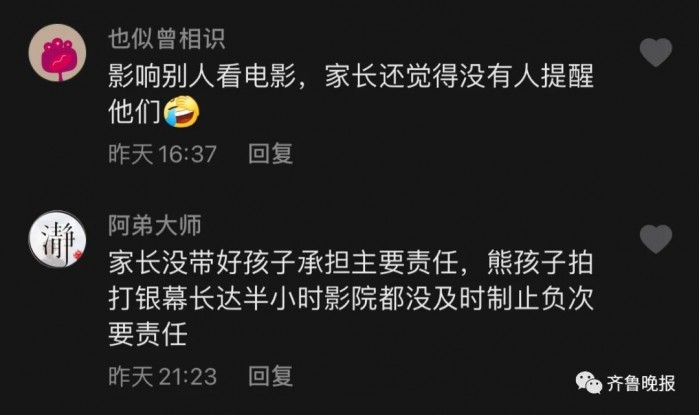
Task: Click the word 他们 before the emoji
Action: (135, 112)
